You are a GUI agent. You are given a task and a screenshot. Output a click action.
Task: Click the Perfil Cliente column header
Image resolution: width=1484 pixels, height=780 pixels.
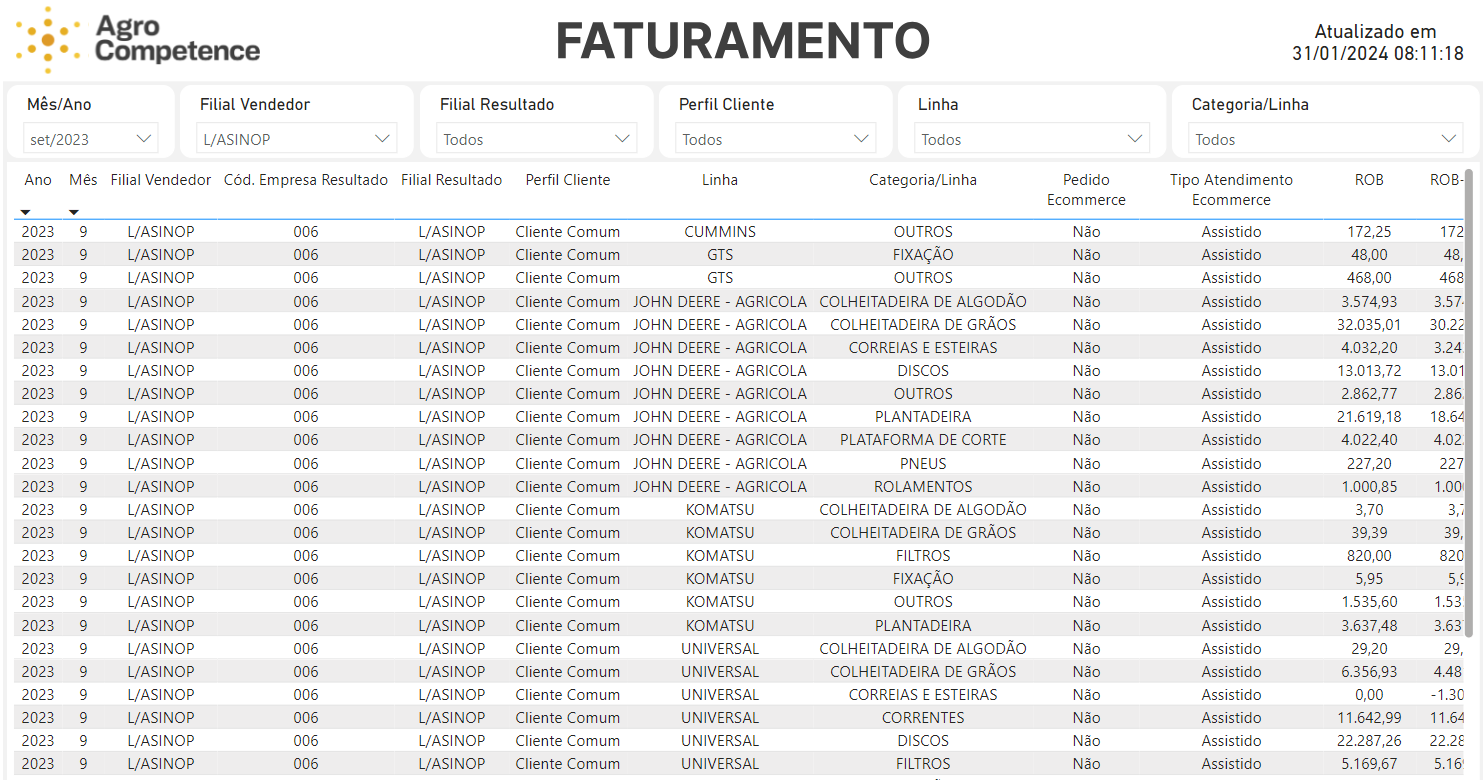click(x=568, y=180)
